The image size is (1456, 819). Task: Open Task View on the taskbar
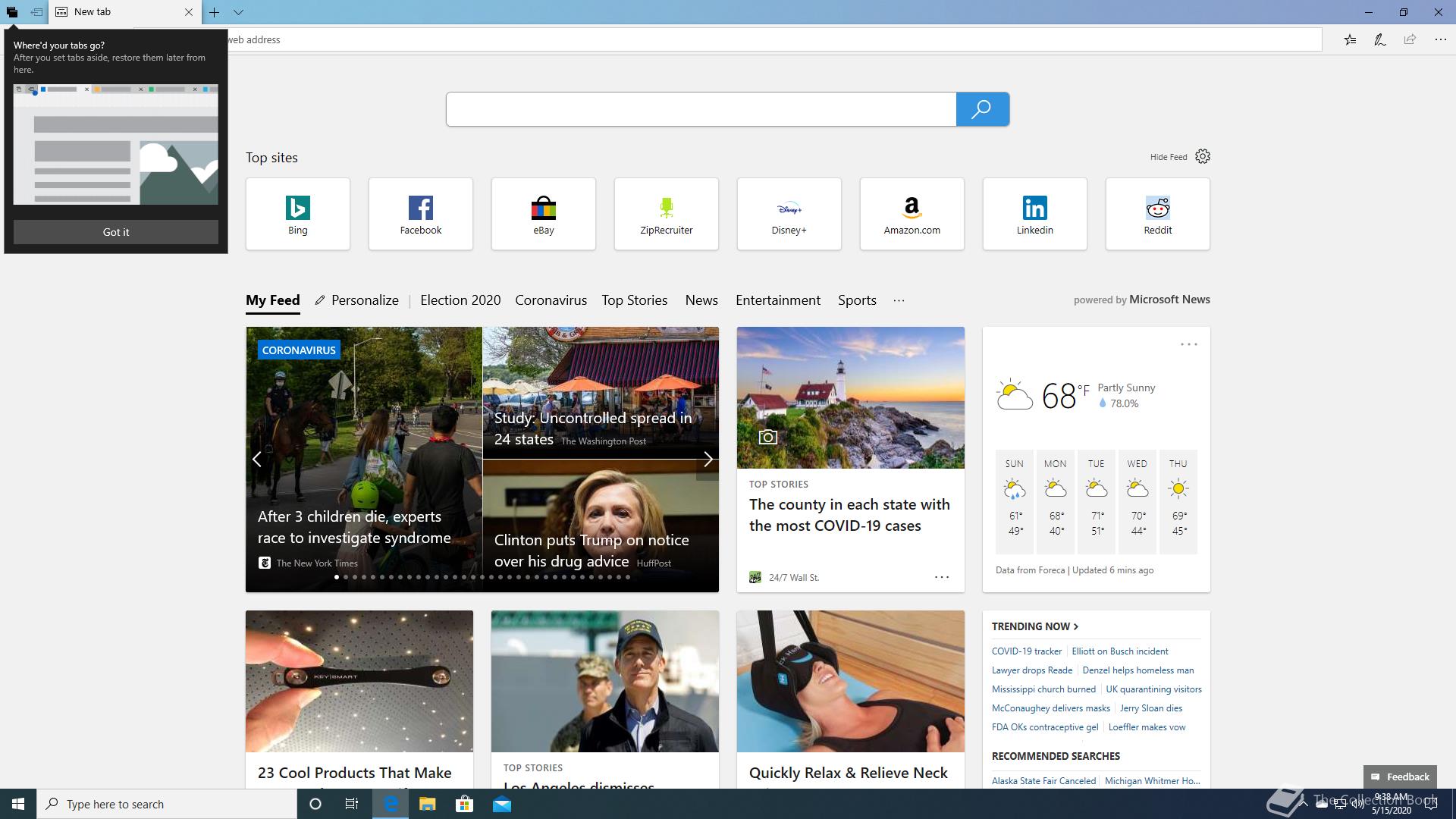(352, 804)
